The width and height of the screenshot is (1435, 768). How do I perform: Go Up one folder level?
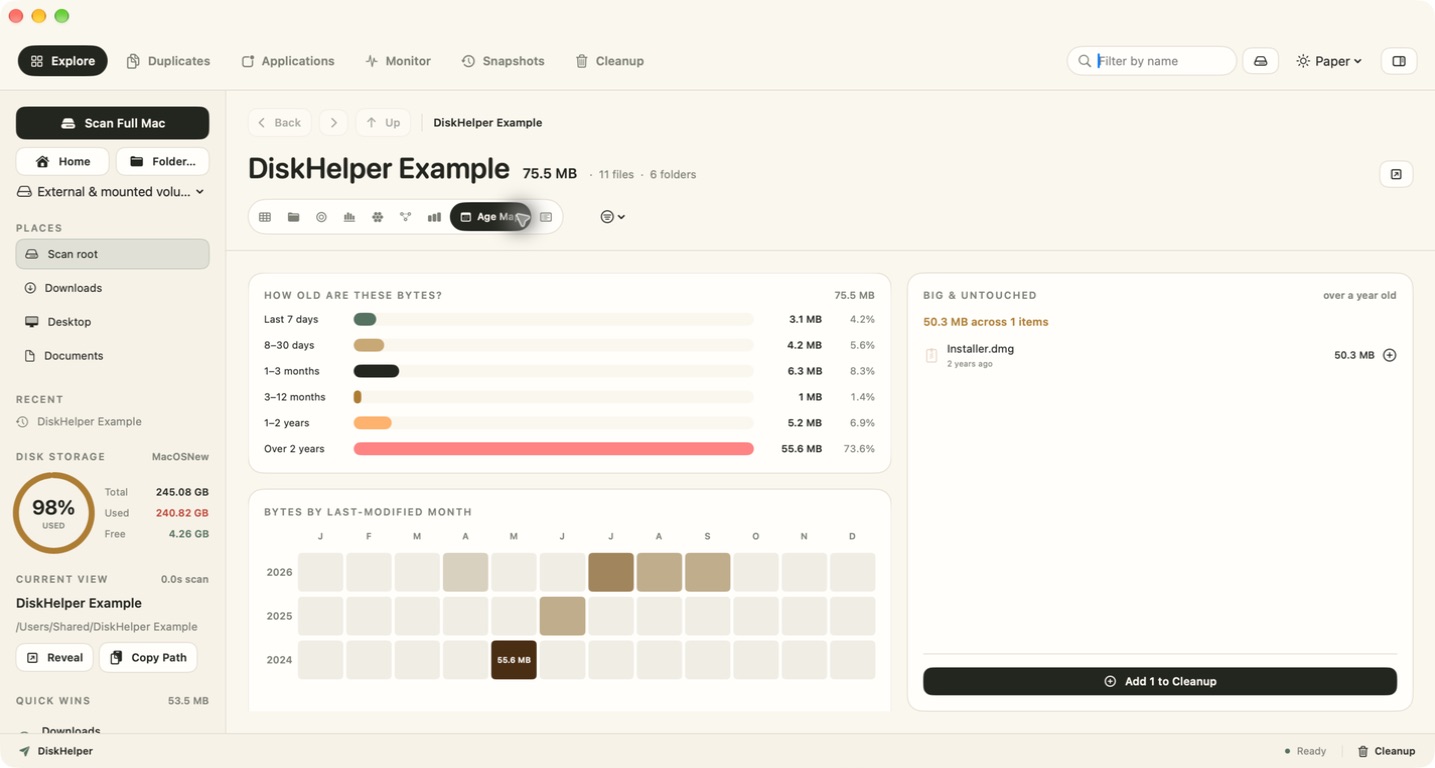click(x=383, y=123)
